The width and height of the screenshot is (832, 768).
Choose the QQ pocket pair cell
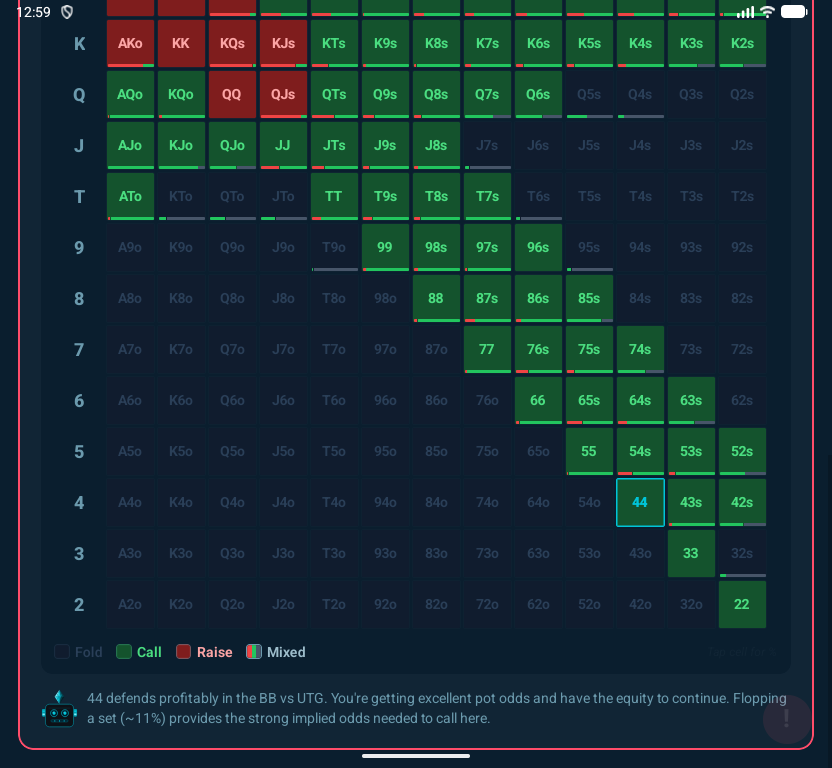(232, 95)
